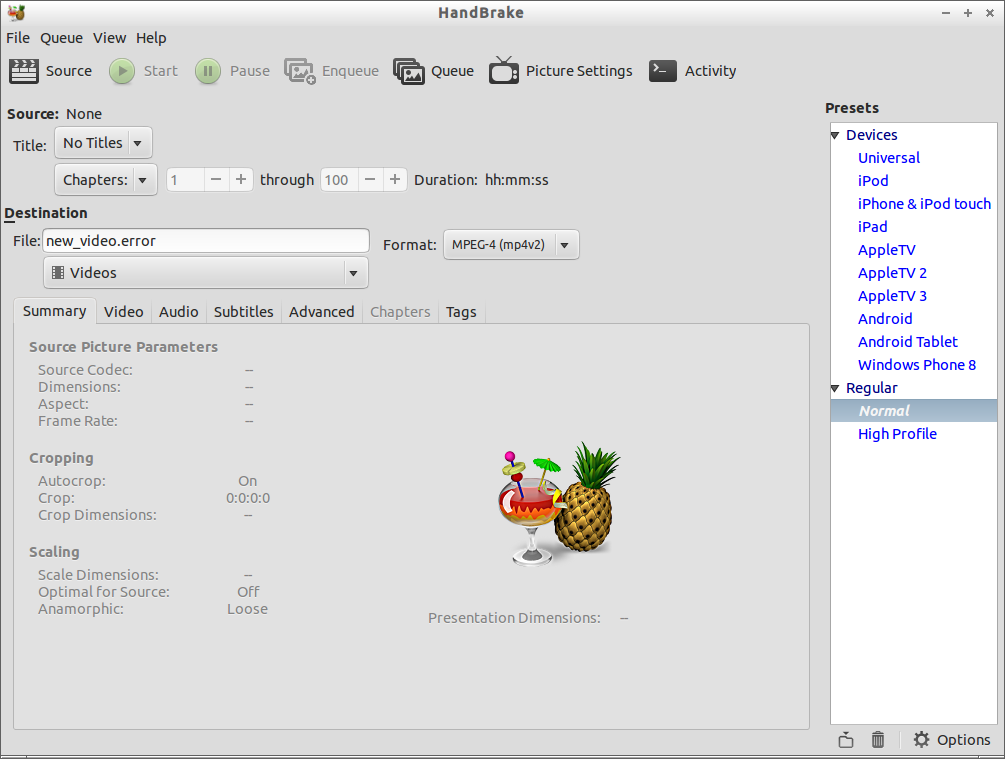
Task: Select the AppleTV 2 preset
Action: pyautogui.click(x=892, y=273)
